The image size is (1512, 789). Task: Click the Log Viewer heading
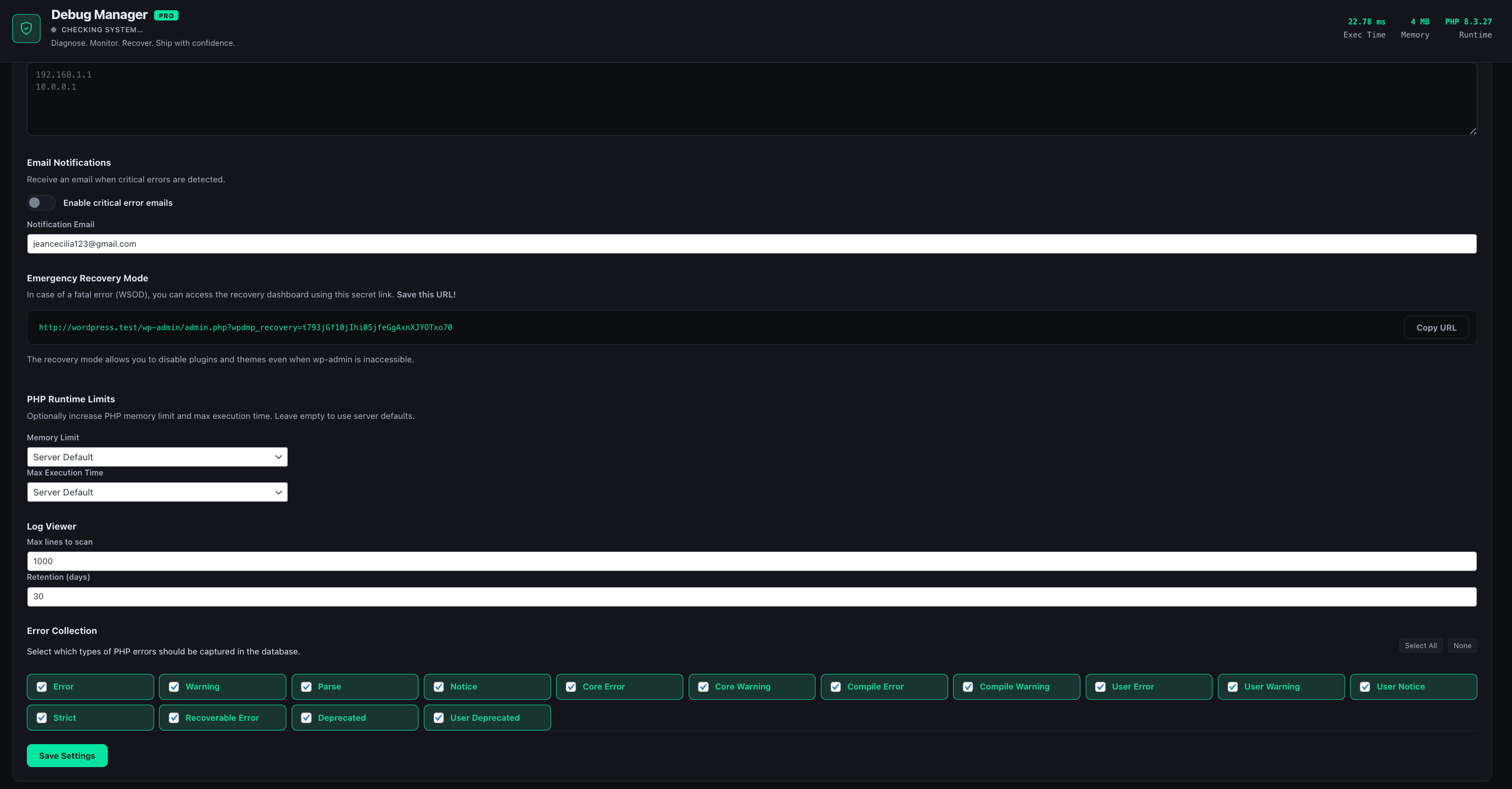point(52,526)
